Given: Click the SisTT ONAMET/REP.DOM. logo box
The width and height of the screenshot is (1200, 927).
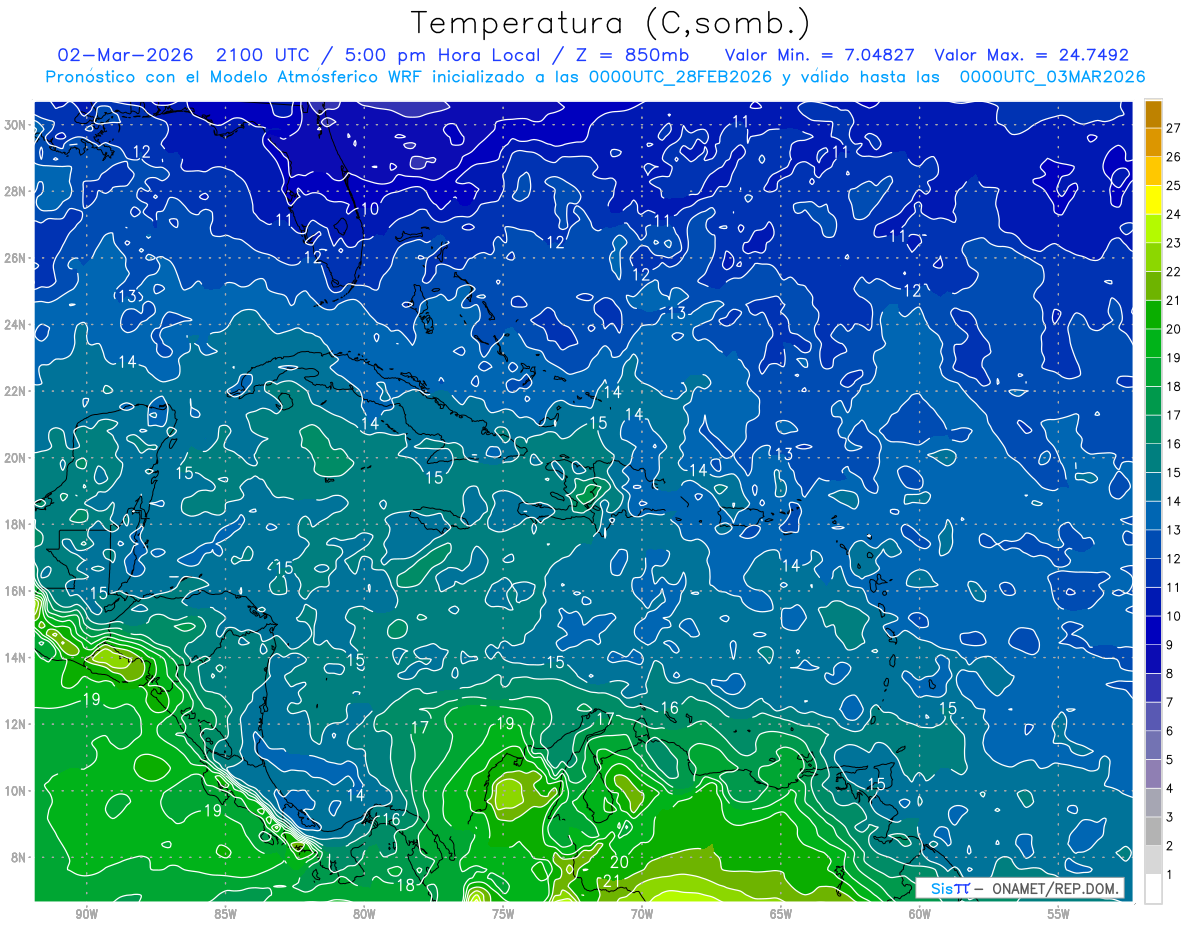Looking at the screenshot, I should (1021, 888).
